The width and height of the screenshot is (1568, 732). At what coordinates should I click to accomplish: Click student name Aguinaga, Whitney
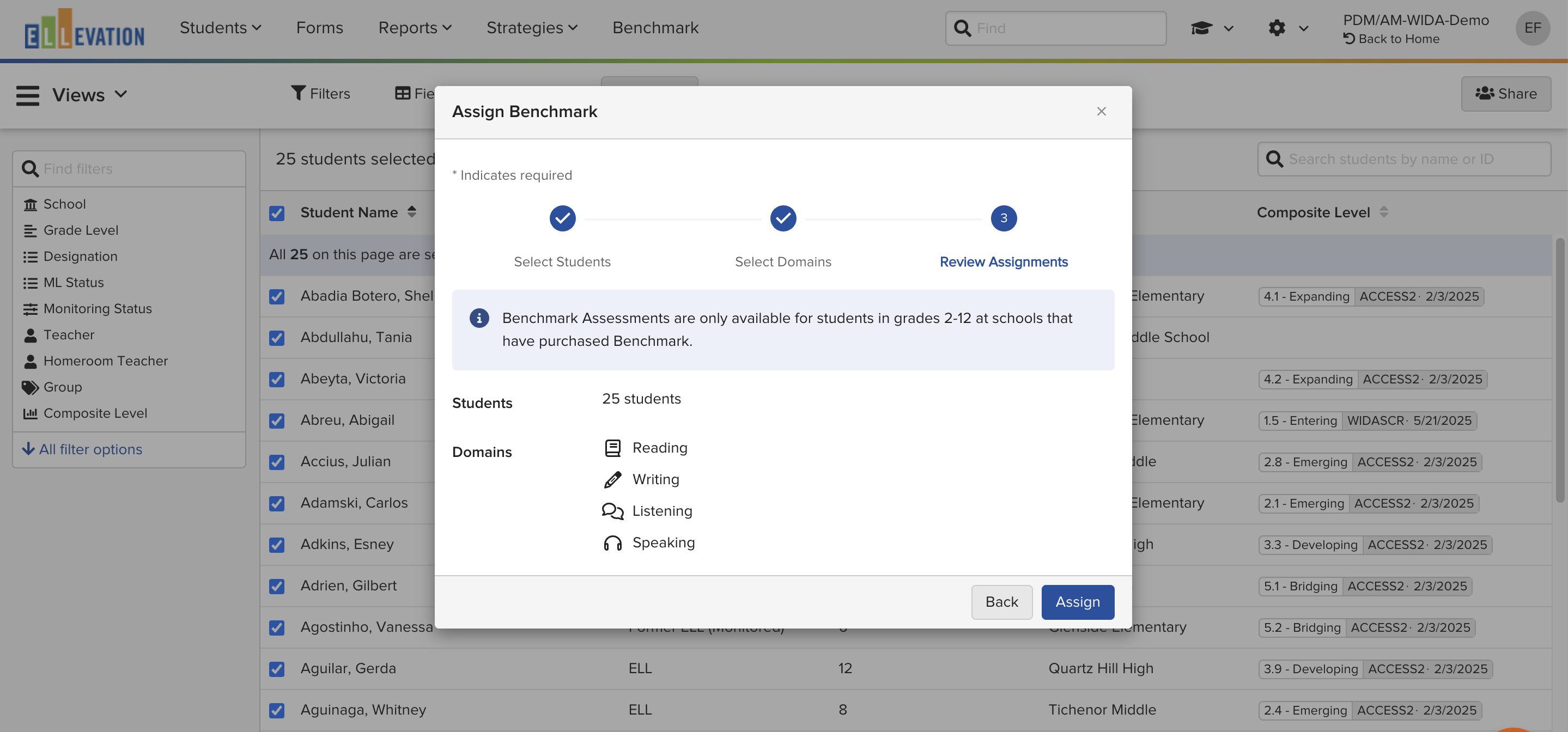coord(363,710)
